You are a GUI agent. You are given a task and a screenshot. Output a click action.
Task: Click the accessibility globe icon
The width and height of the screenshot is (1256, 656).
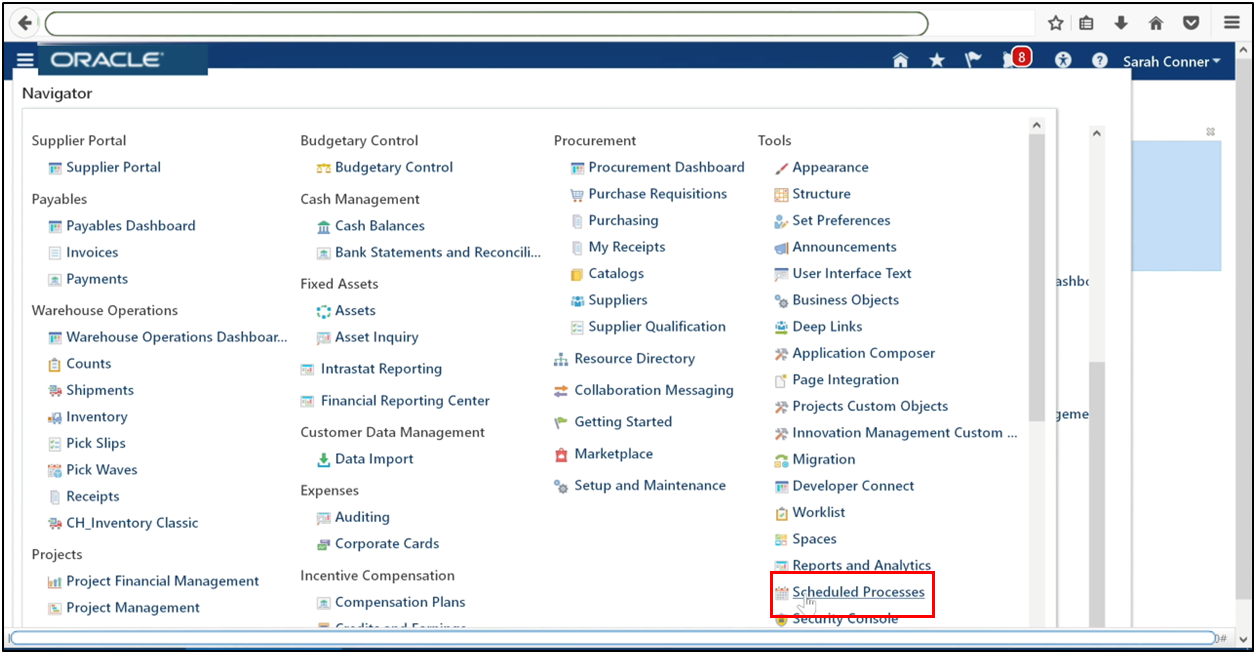(x=1062, y=59)
